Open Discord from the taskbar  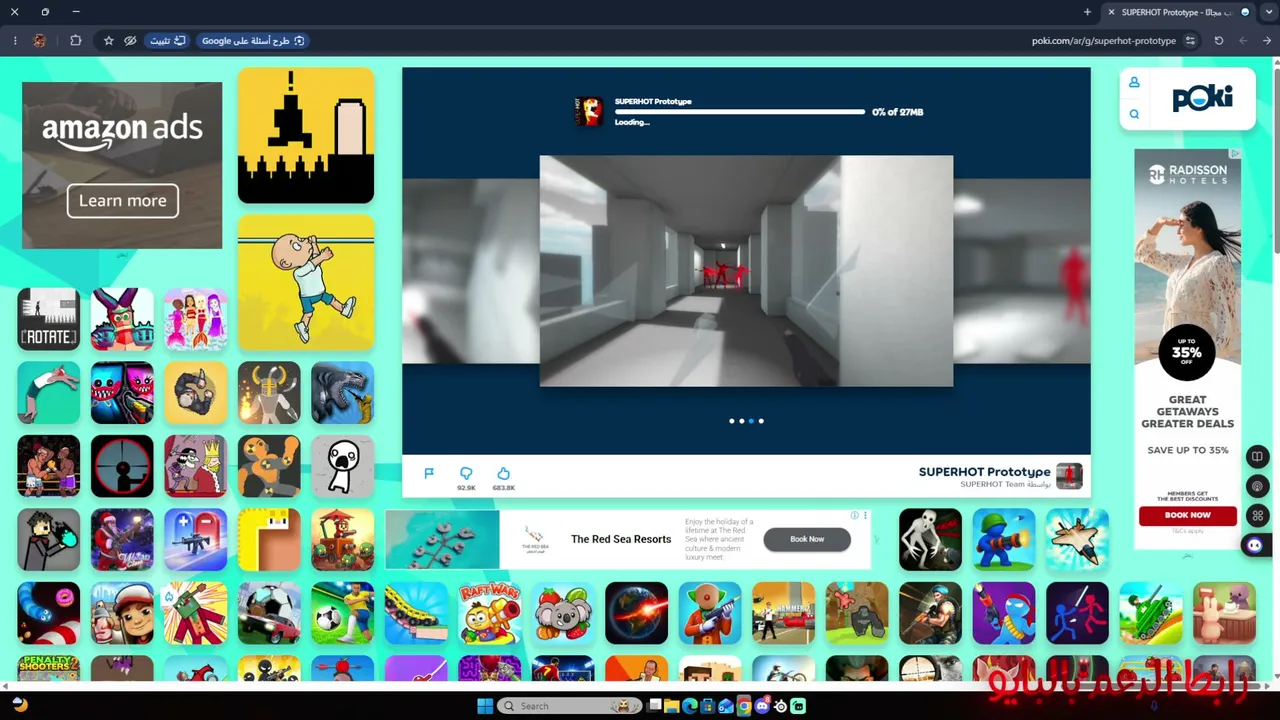(x=762, y=706)
